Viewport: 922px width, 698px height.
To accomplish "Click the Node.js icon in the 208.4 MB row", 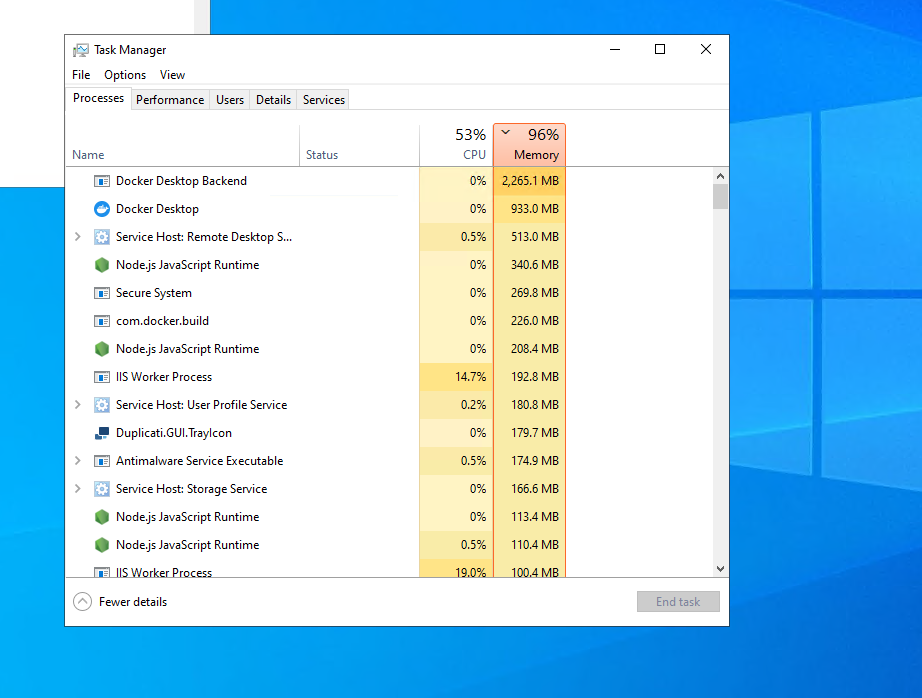I will click(x=102, y=349).
